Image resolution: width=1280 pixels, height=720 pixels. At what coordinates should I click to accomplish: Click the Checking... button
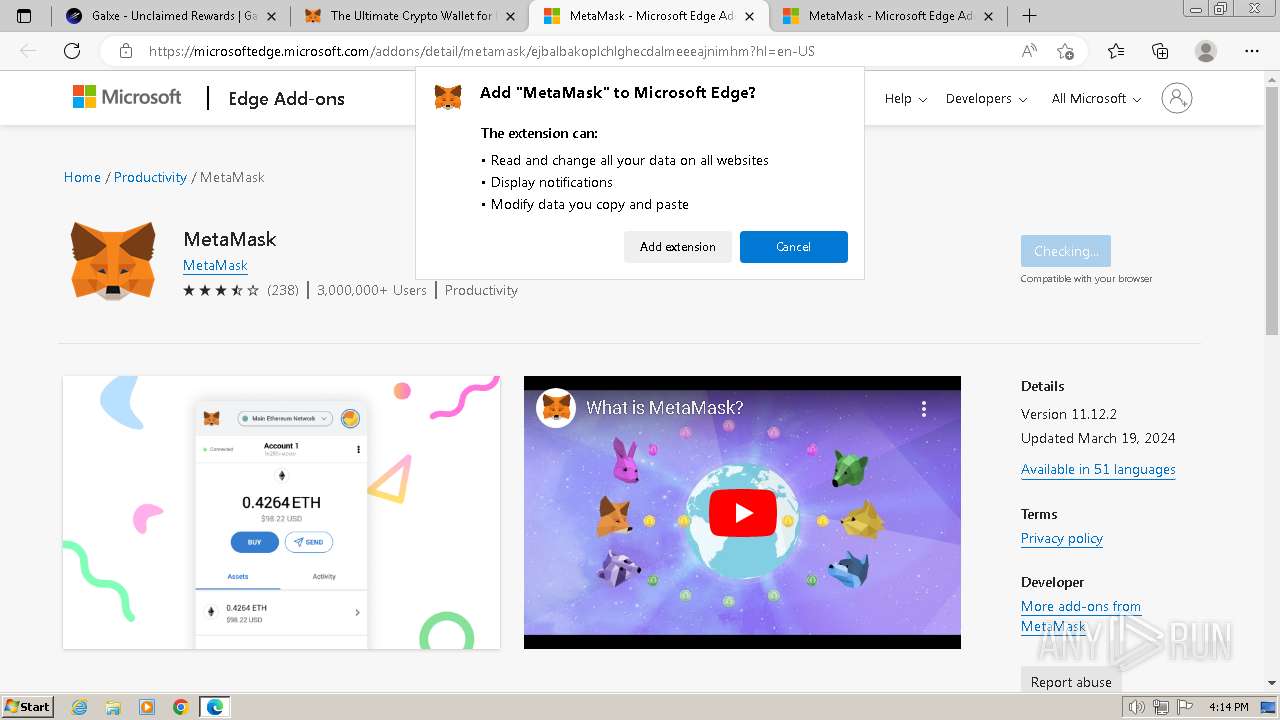pos(1066,251)
